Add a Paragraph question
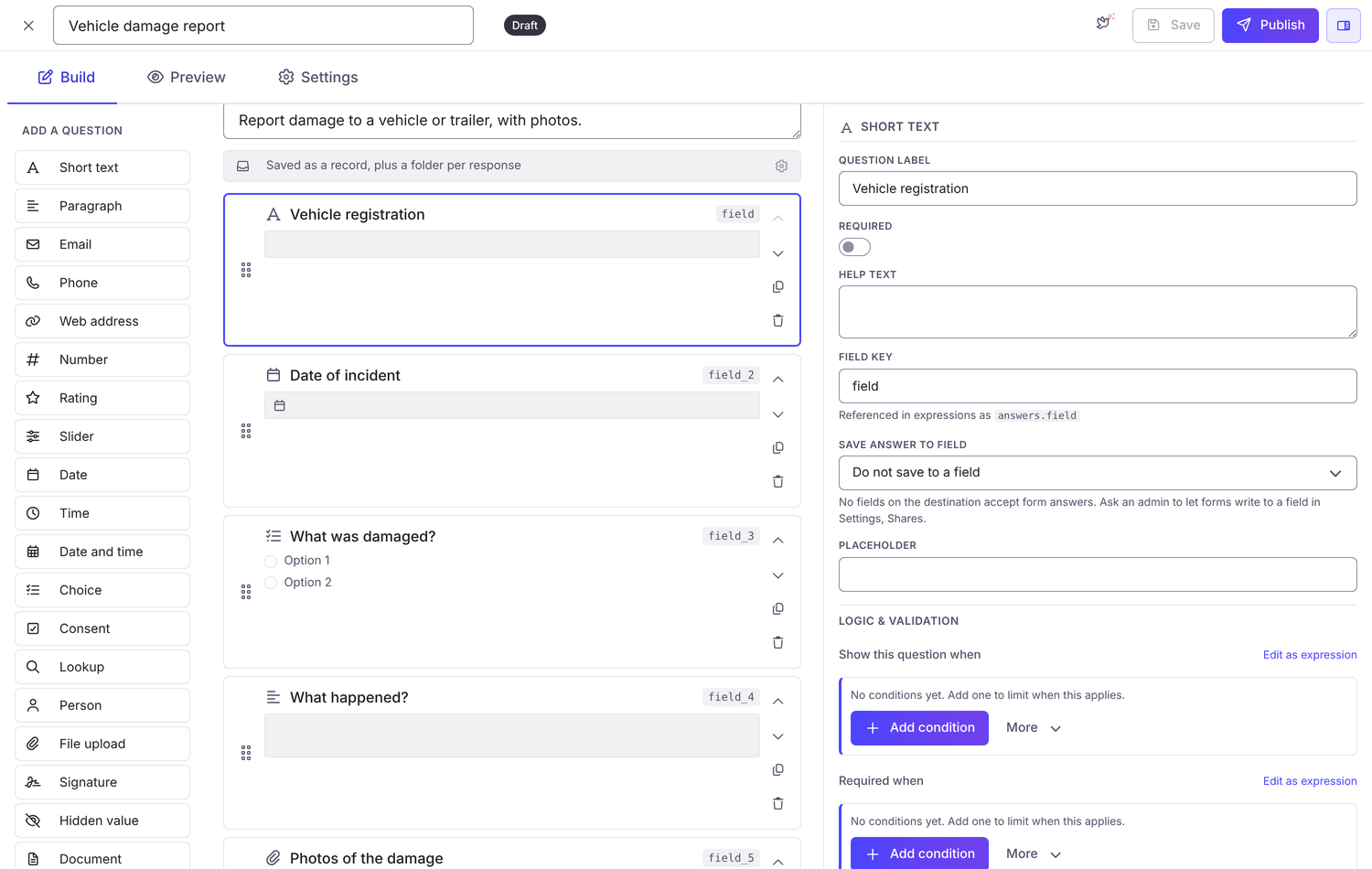Image resolution: width=1372 pixels, height=869 pixels. [102, 206]
